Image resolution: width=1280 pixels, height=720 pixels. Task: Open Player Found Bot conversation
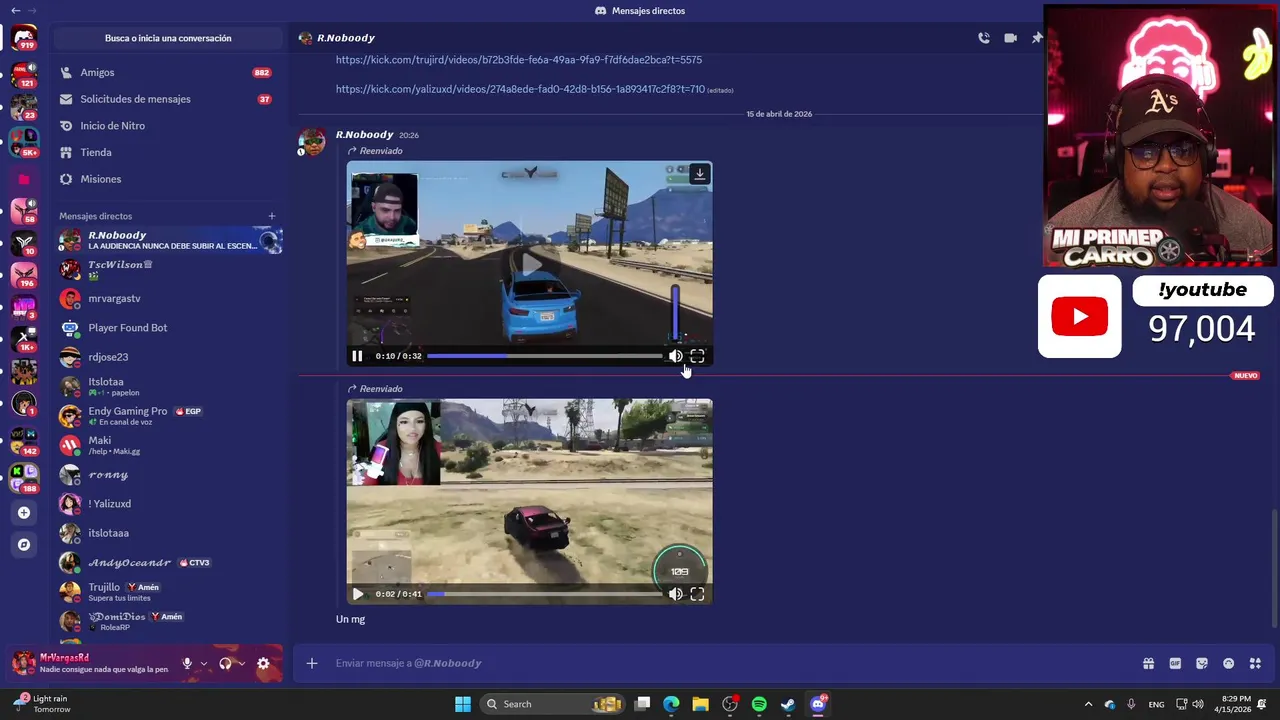(x=168, y=328)
